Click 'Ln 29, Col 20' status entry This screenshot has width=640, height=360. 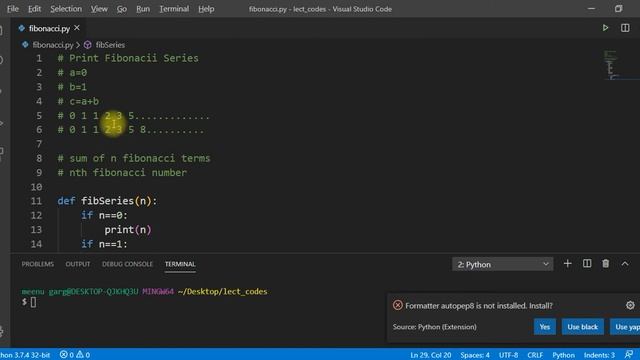pos(431,355)
